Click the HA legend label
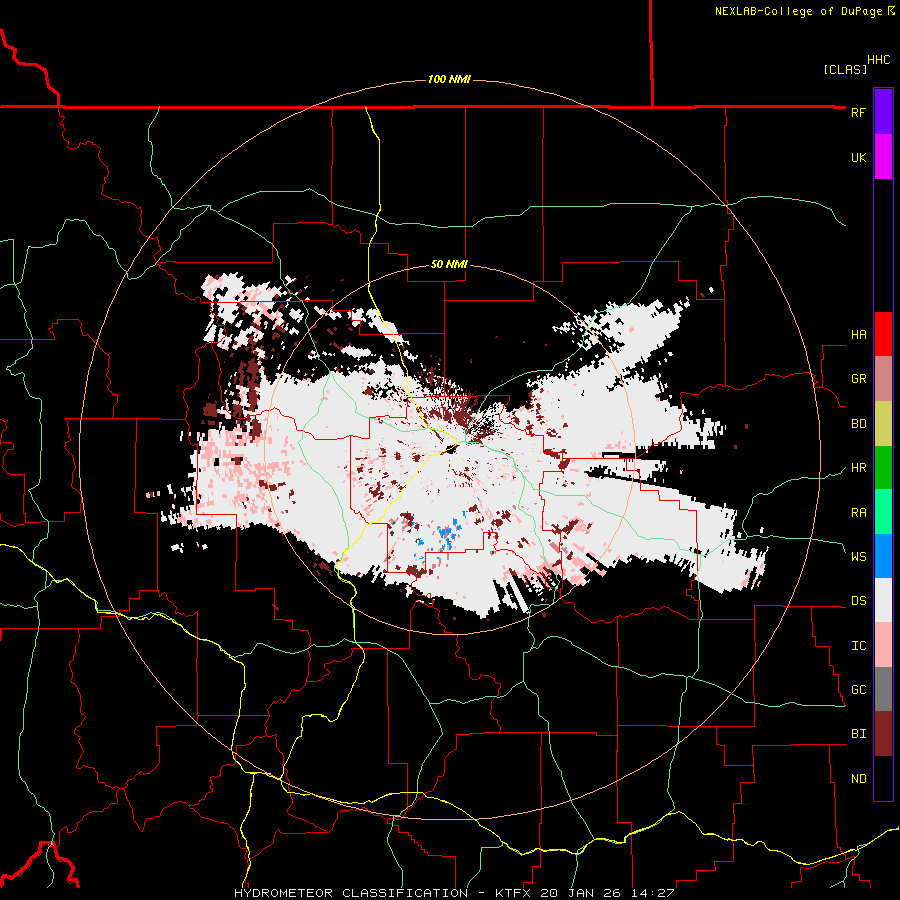The height and width of the screenshot is (900, 900). [858, 334]
